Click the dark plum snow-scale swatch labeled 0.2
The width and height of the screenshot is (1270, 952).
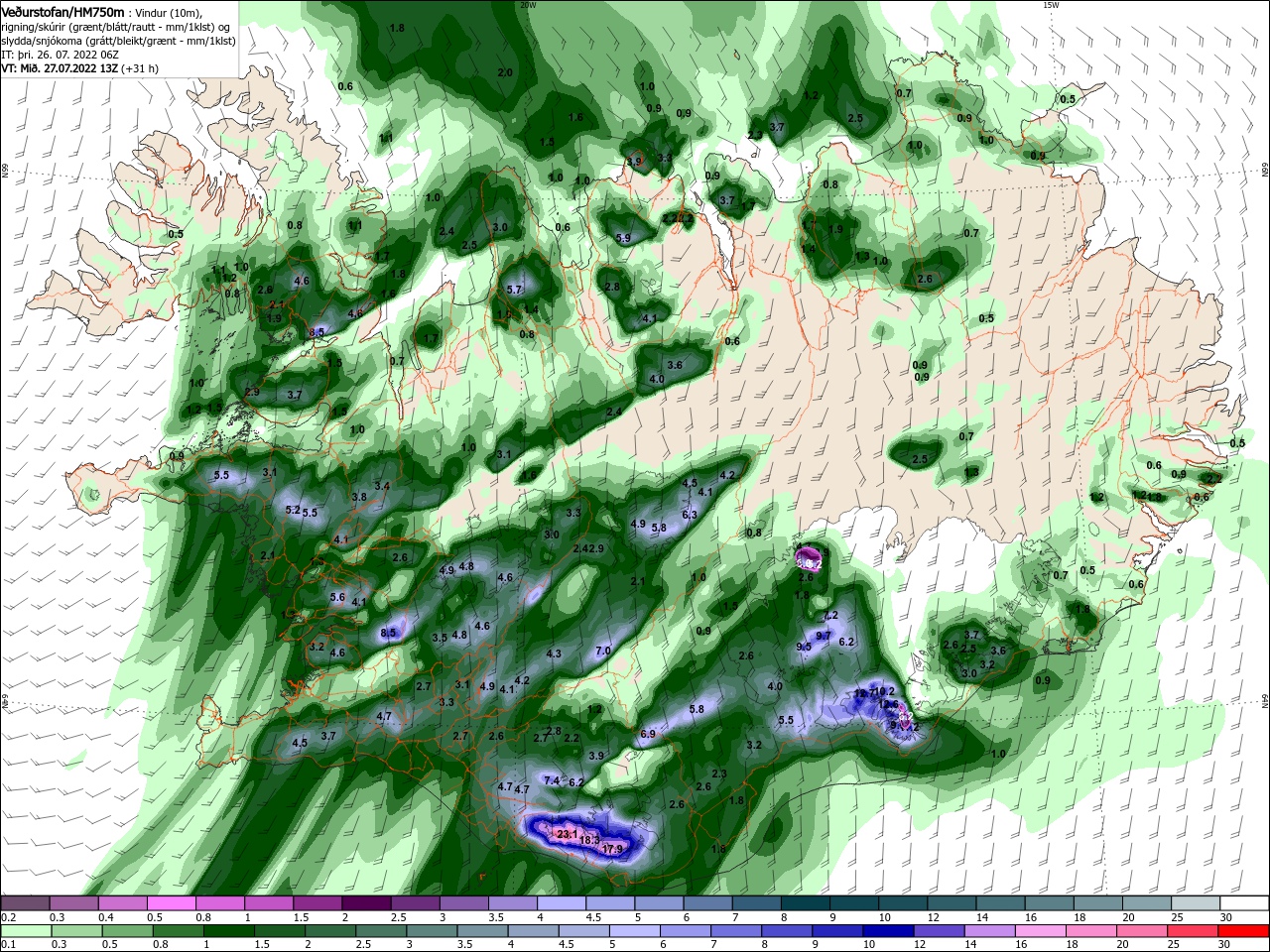tap(25, 903)
